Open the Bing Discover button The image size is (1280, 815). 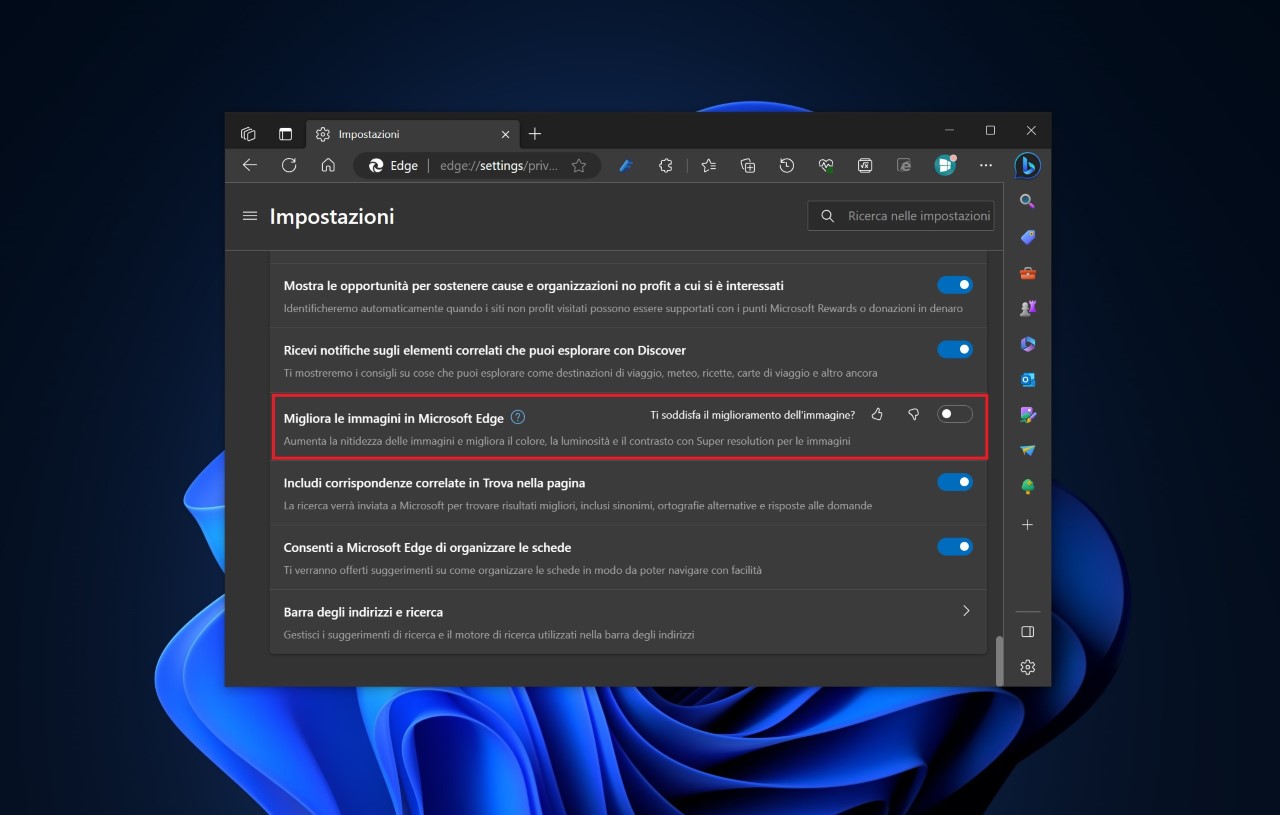tap(1027, 166)
